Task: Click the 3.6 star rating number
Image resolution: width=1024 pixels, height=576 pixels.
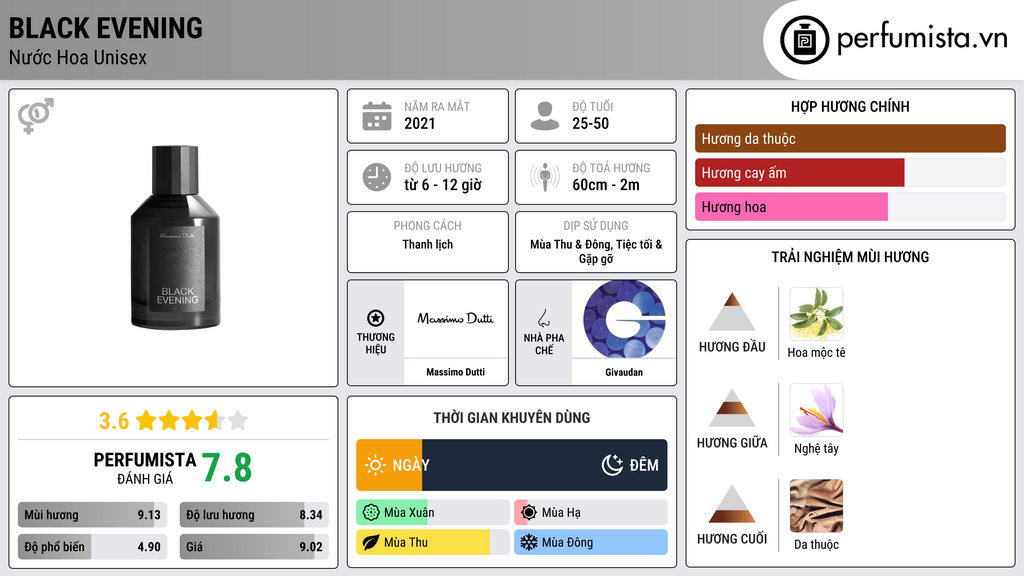Action: pos(114,421)
